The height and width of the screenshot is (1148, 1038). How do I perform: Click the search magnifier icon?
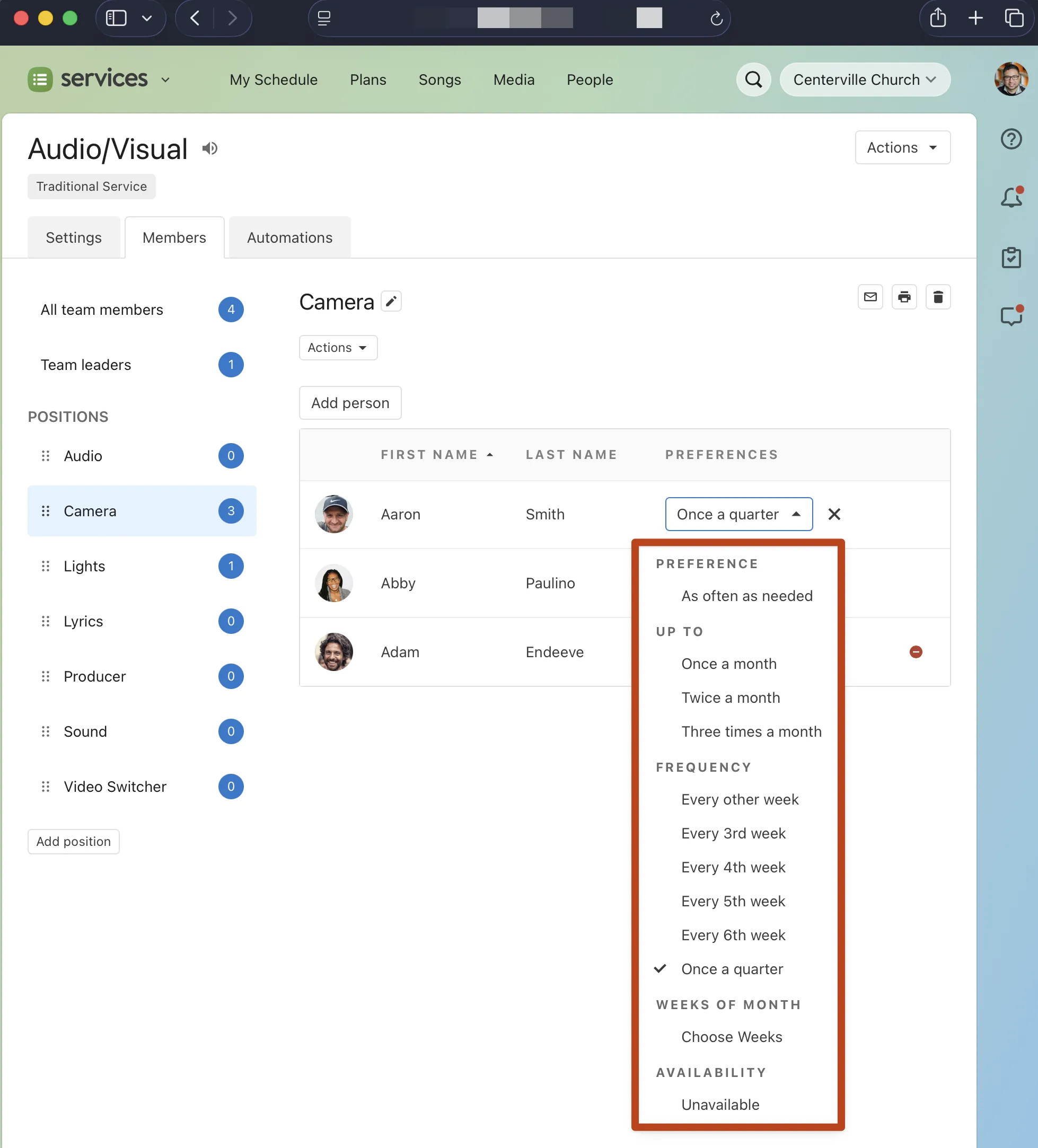[x=753, y=80]
